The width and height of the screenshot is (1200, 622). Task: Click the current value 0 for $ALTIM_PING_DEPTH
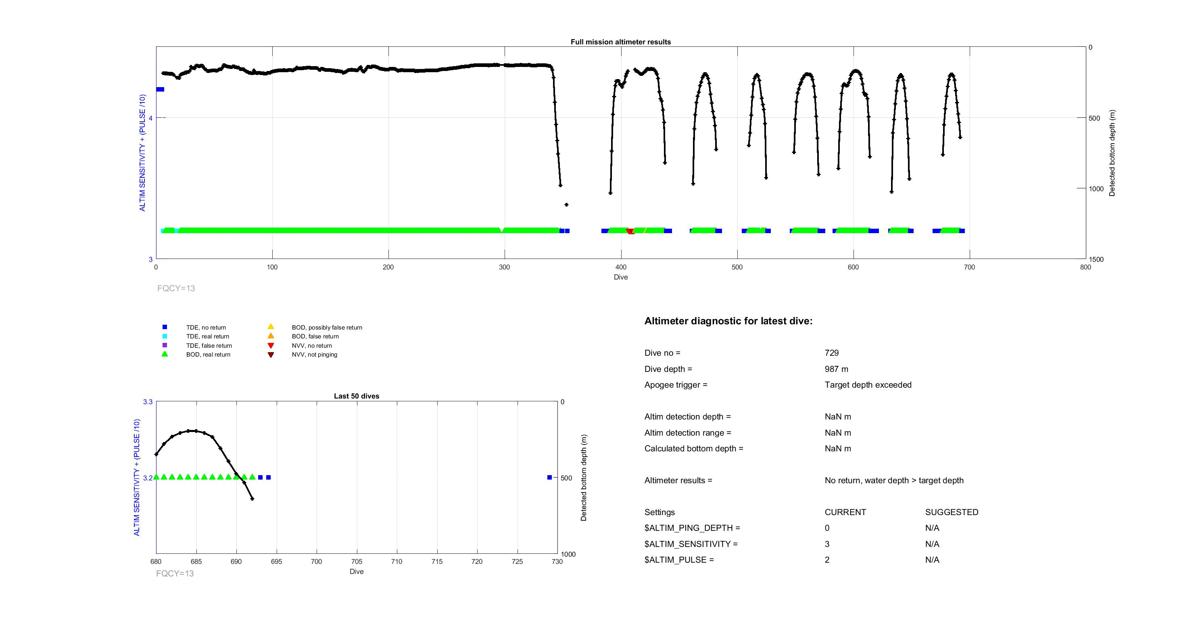coord(827,528)
